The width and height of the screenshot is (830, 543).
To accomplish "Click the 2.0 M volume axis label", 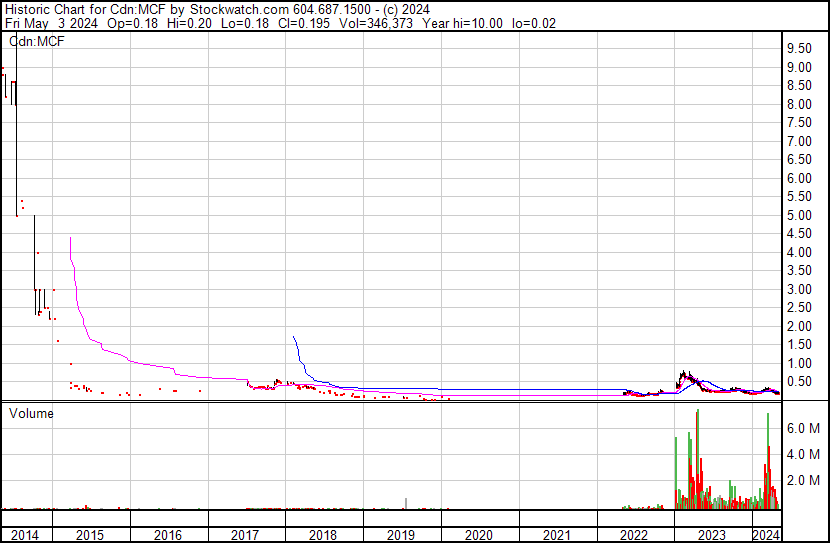I will pyautogui.click(x=803, y=480).
